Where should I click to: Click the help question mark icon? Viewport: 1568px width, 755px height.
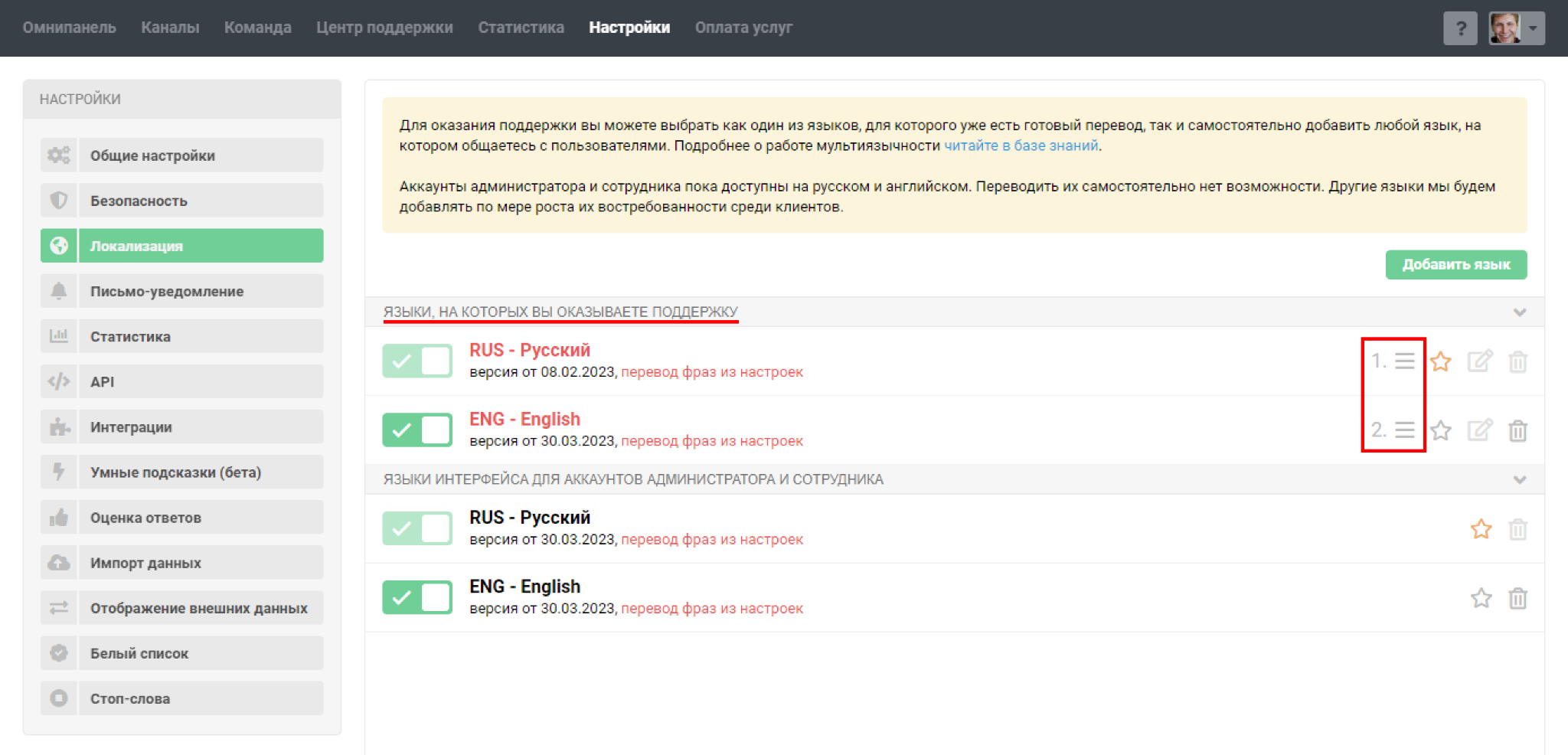pos(1460,28)
